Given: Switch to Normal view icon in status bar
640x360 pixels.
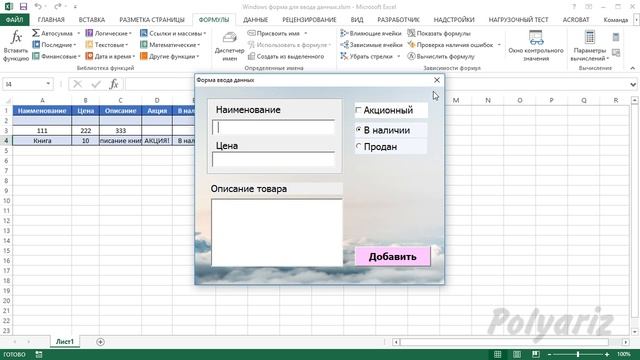Looking at the screenshot, I should [498, 354].
